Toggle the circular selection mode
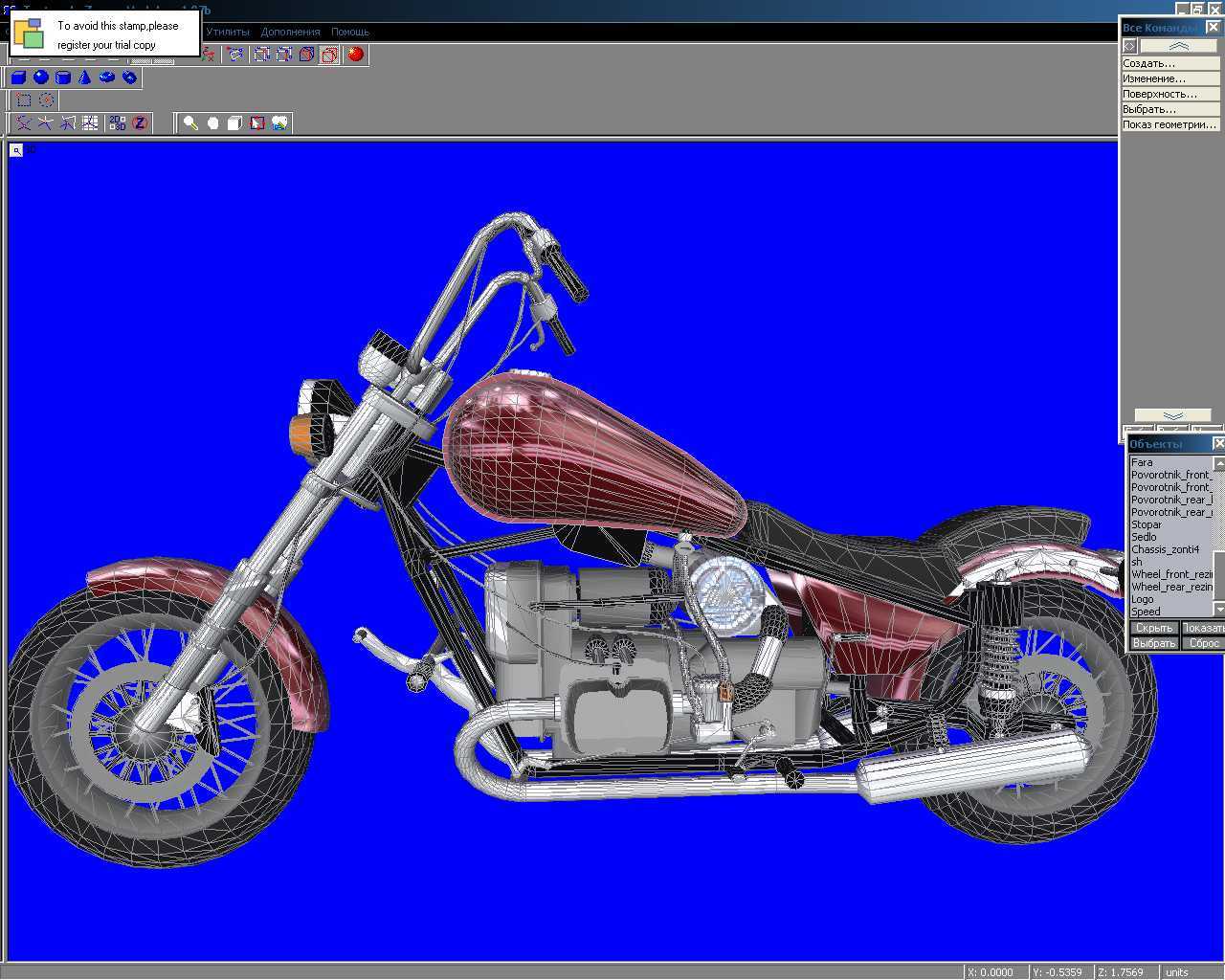 [x=46, y=100]
